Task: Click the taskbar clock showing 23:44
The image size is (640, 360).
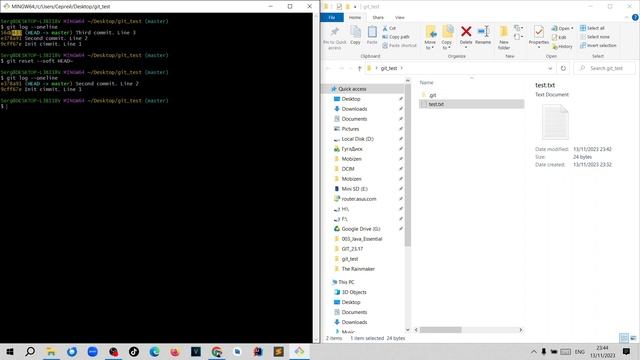Action: pos(602,351)
